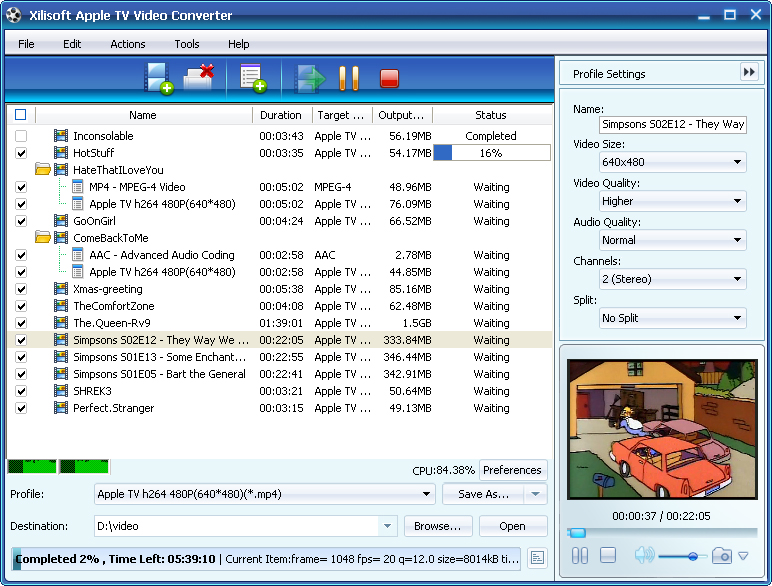Image resolution: width=772 pixels, height=586 pixels.
Task: Click the Status column header
Action: 491,115
